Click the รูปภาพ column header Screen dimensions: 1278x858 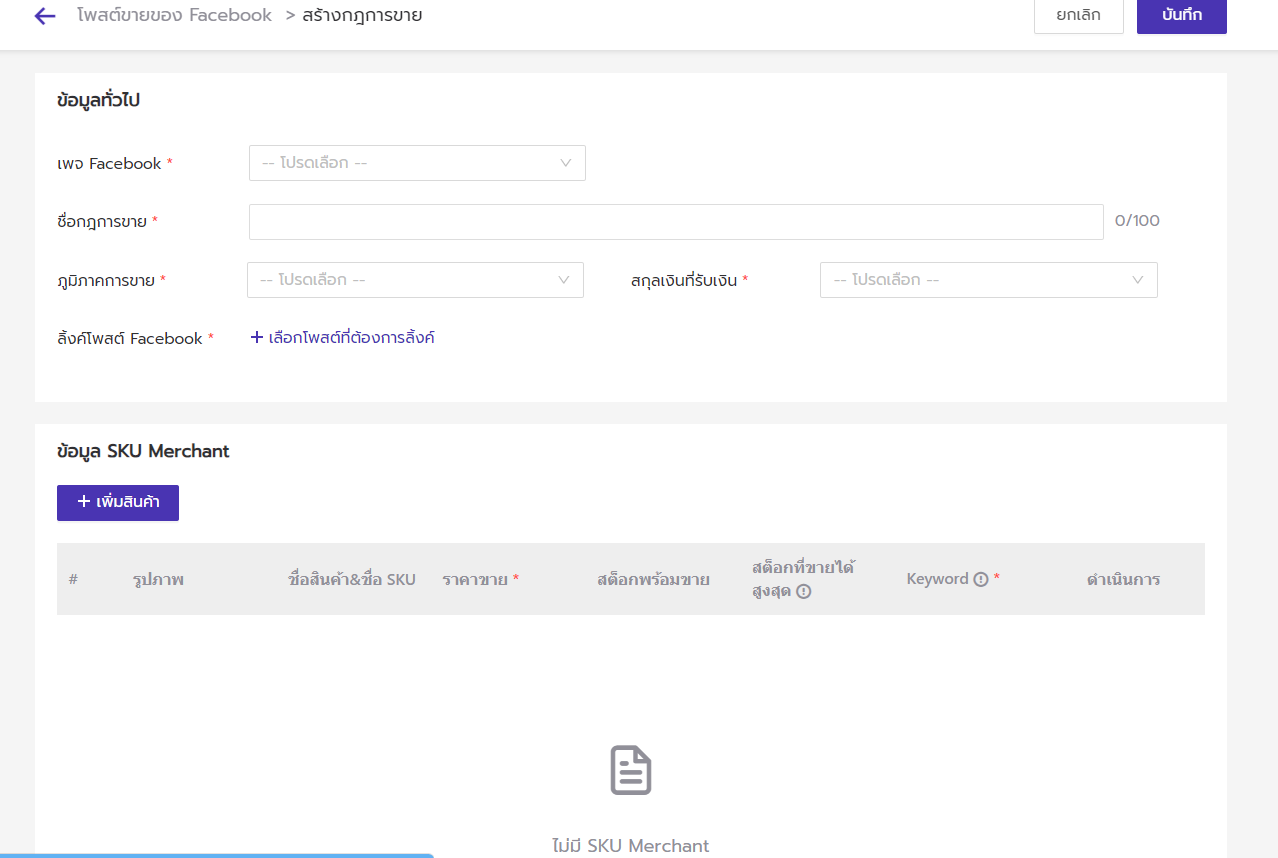(158, 579)
